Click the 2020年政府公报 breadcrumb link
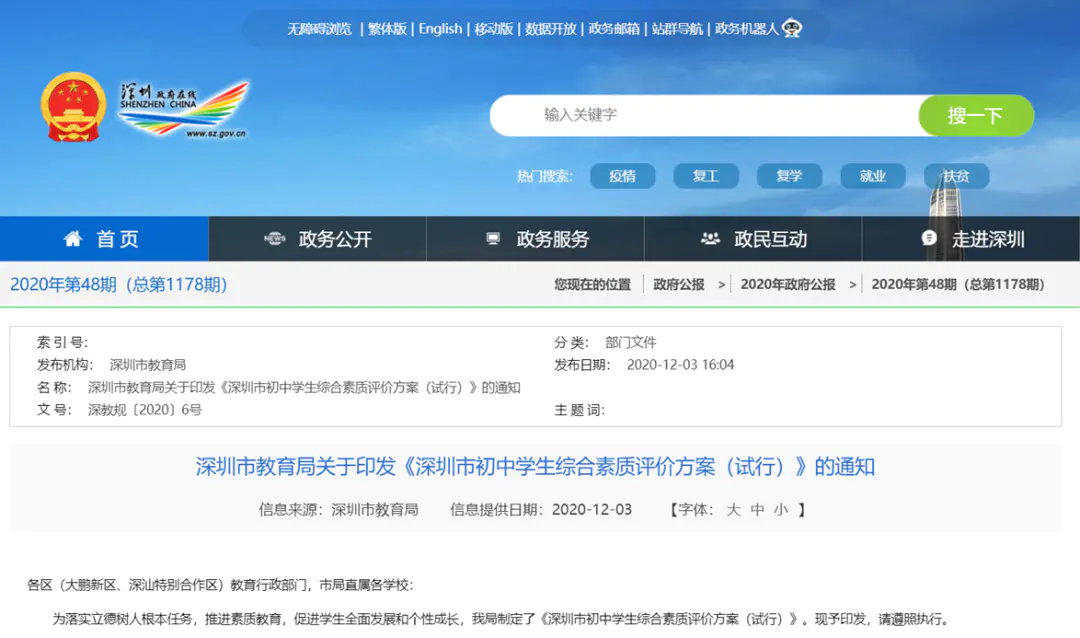 point(788,285)
